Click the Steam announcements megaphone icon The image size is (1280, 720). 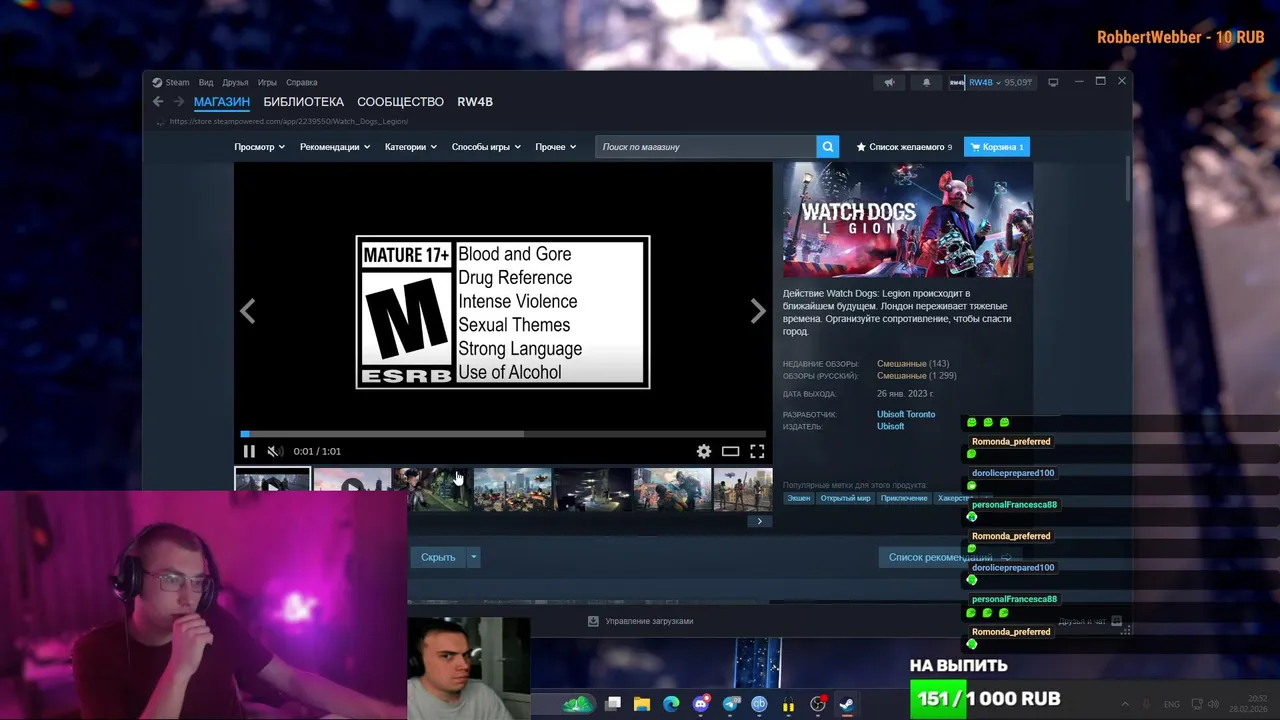(889, 82)
